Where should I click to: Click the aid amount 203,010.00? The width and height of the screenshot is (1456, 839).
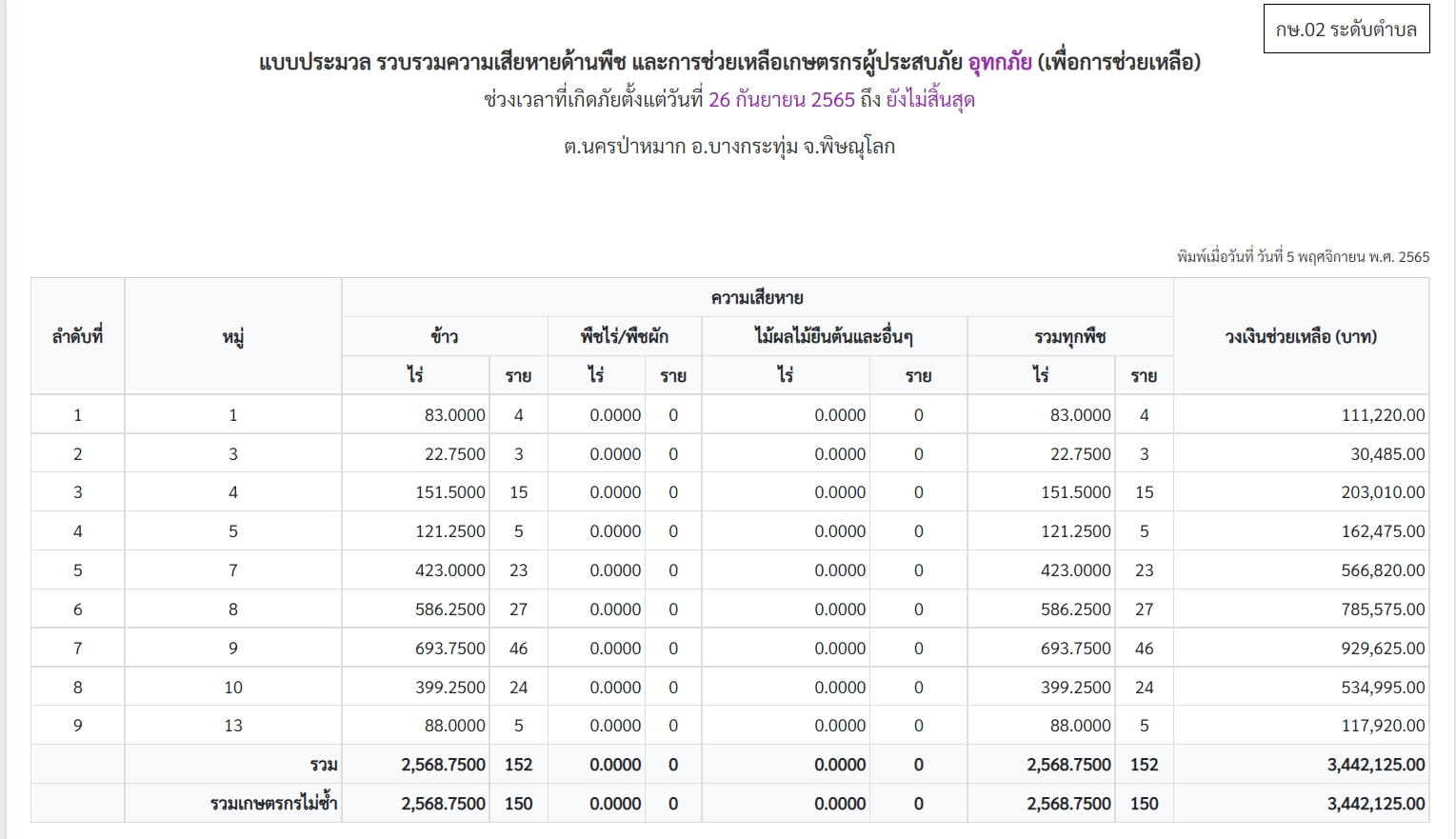pyautogui.click(x=1383, y=492)
